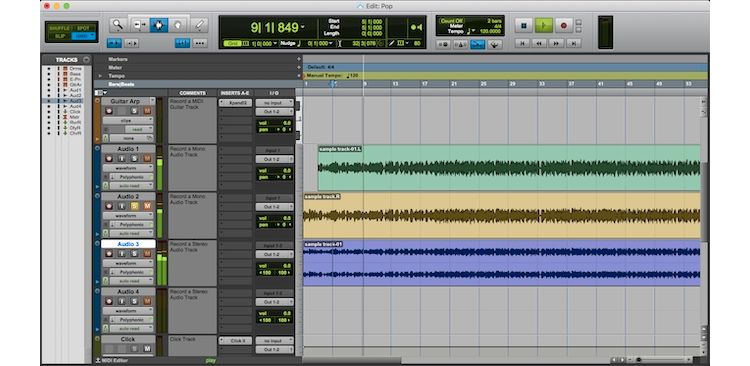Viewport: 750px width, 366px height.
Task: Open Audio 1 auto read automation selector
Action: point(131,186)
